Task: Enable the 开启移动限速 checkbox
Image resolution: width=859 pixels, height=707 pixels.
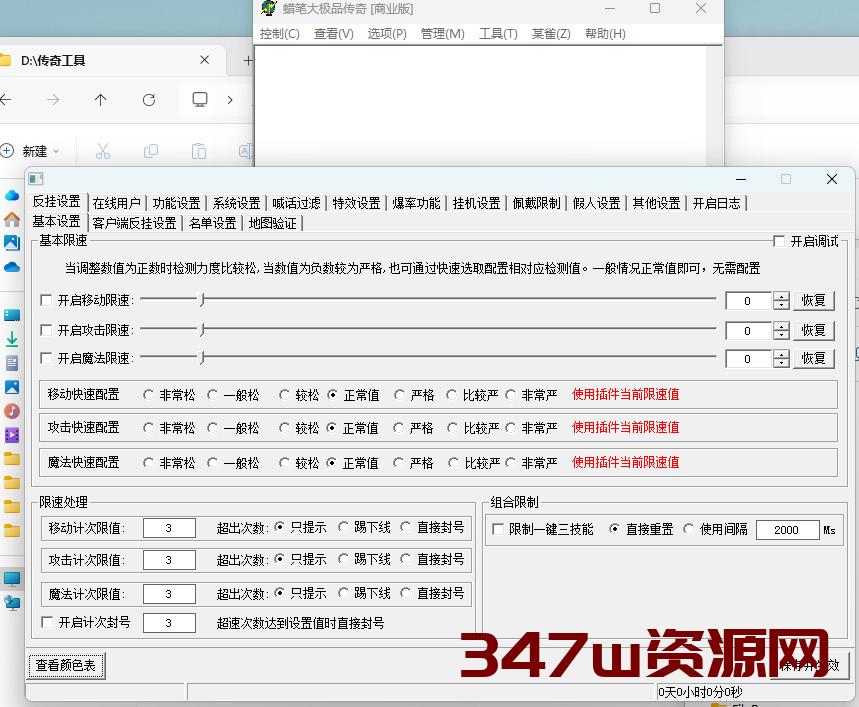Action: pyautogui.click(x=45, y=300)
